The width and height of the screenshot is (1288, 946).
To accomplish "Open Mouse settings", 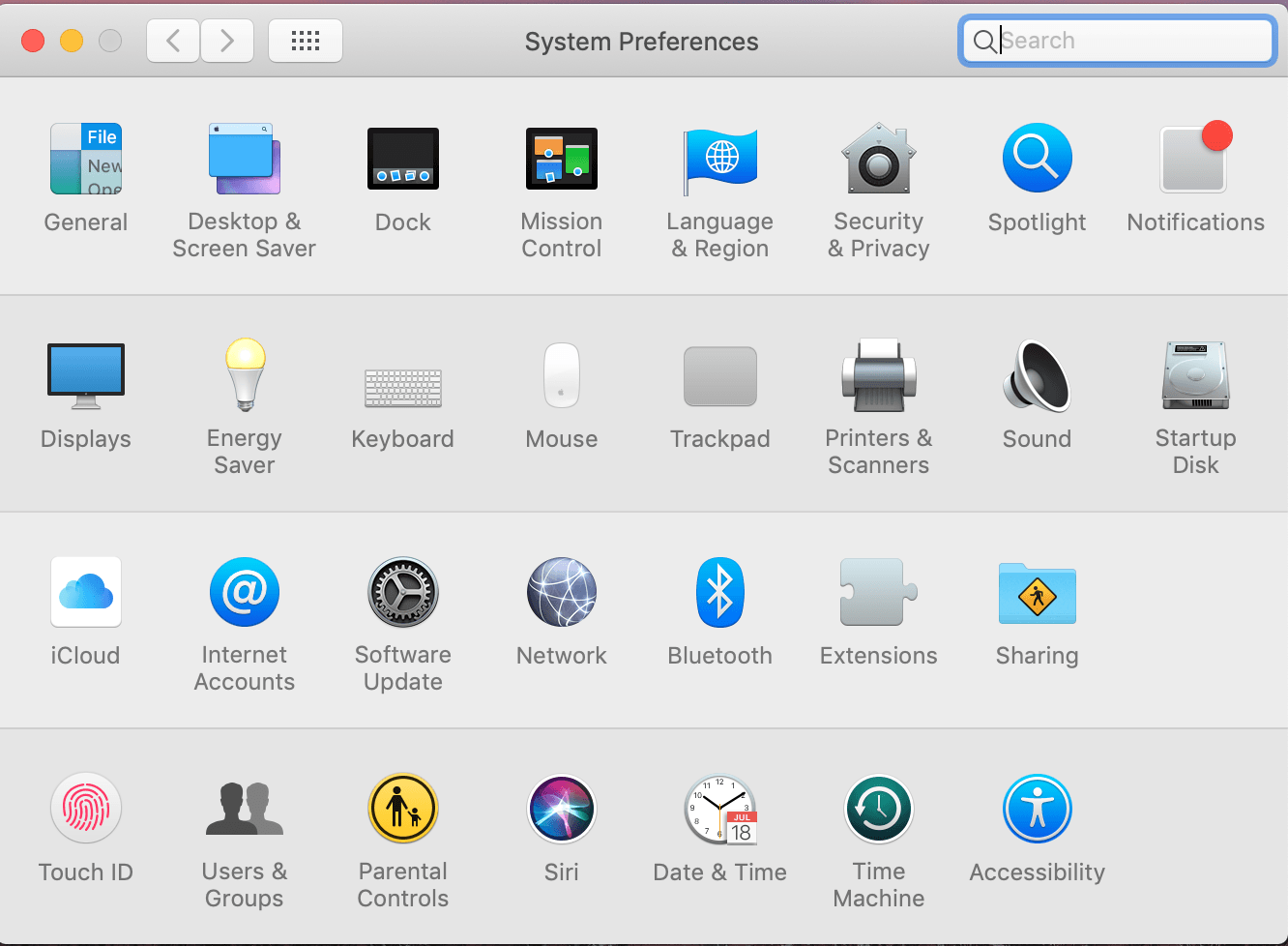I will [562, 375].
